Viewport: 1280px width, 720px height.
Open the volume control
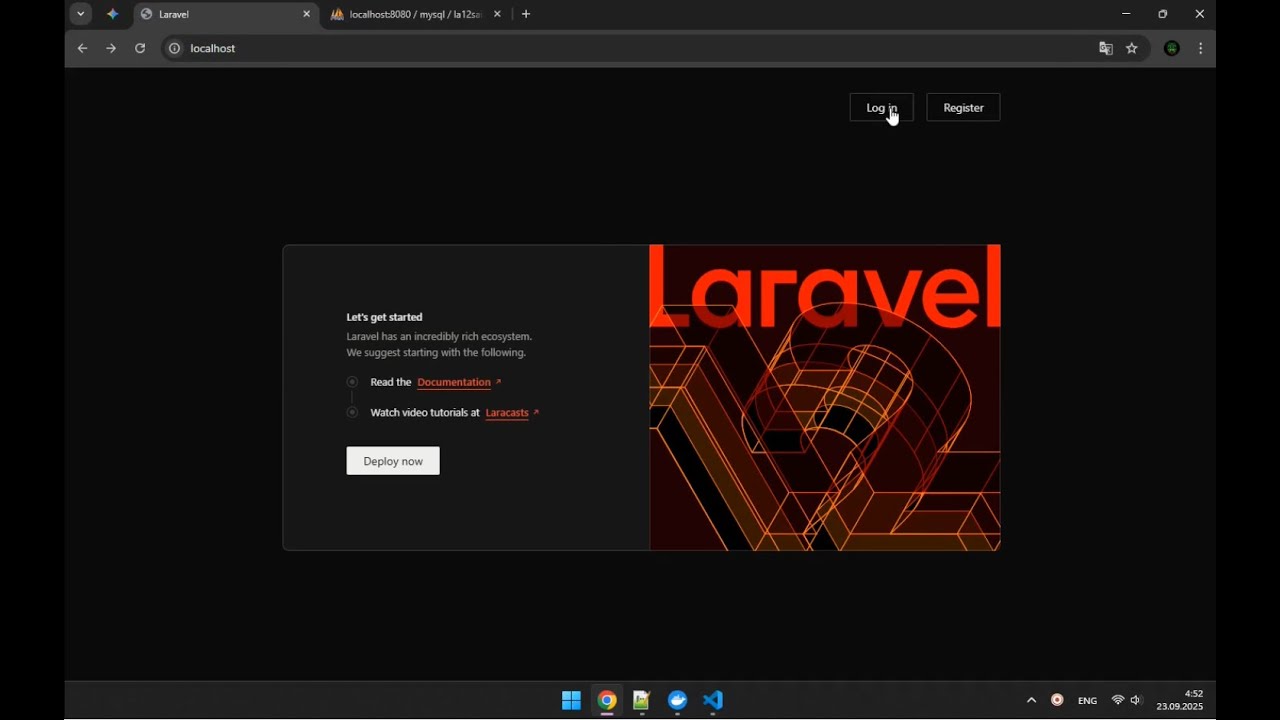[x=1136, y=700]
